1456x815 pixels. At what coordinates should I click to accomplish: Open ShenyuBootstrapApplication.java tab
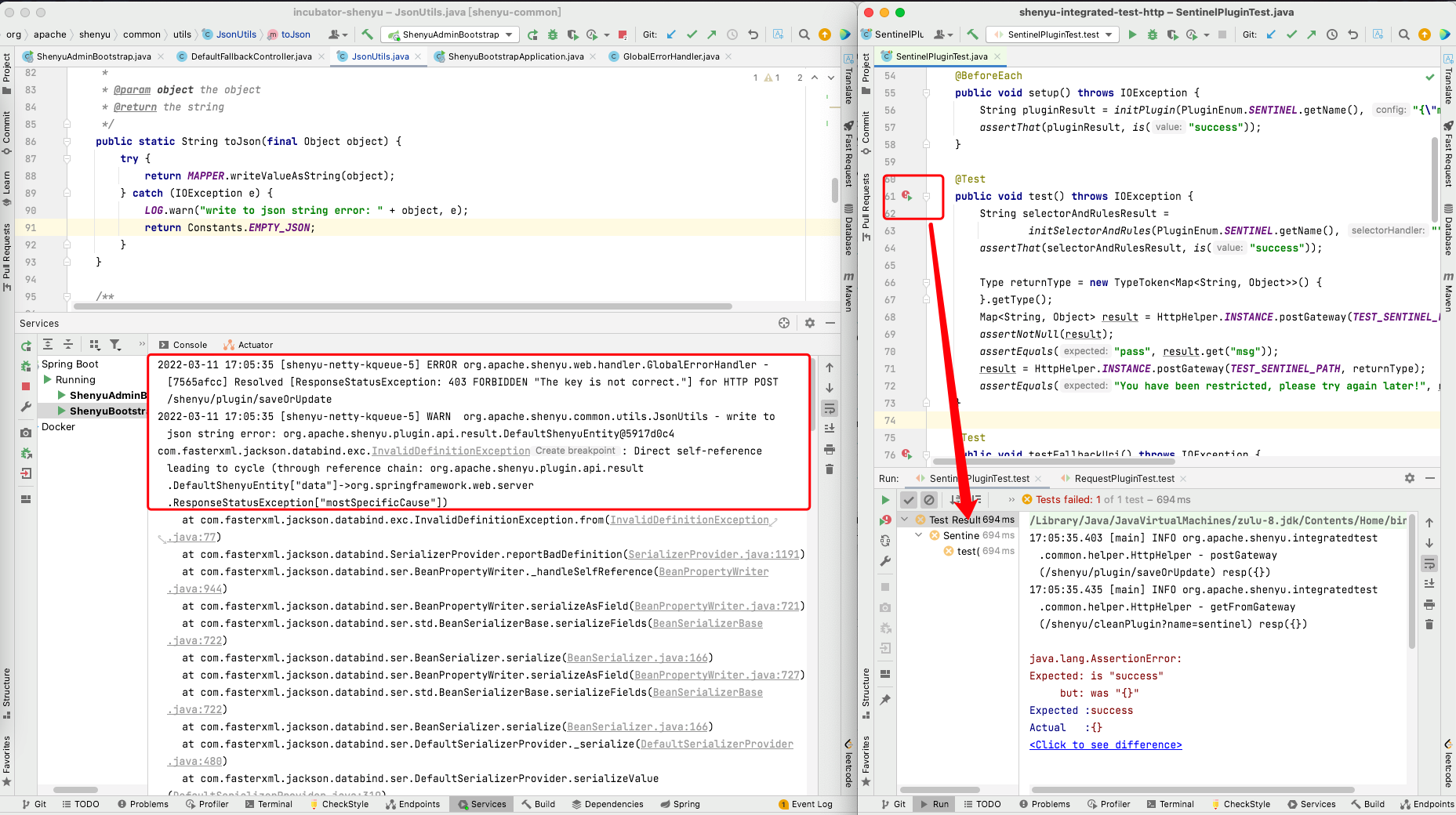(x=515, y=56)
